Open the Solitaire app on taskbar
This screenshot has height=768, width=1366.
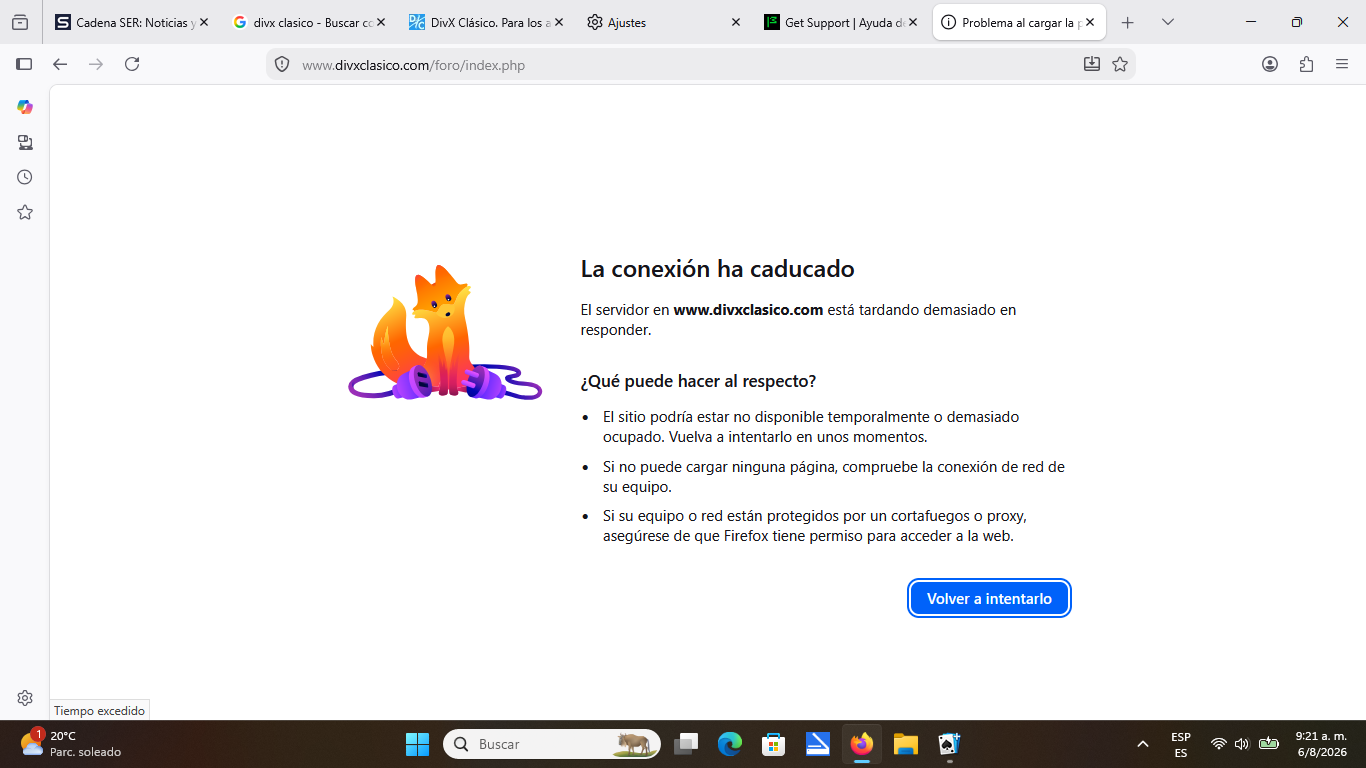(x=949, y=744)
